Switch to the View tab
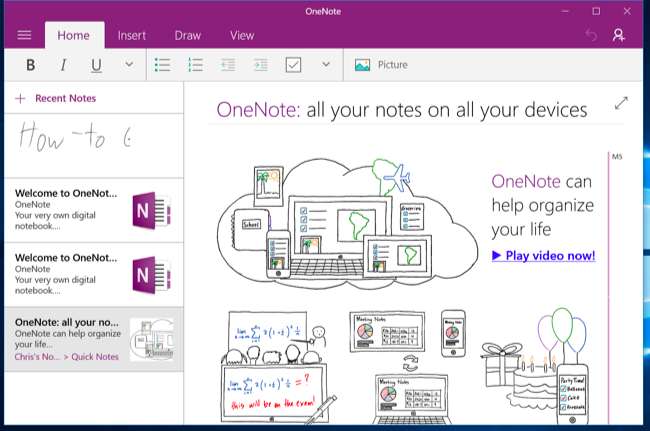The height and width of the screenshot is (431, 650). (x=241, y=35)
